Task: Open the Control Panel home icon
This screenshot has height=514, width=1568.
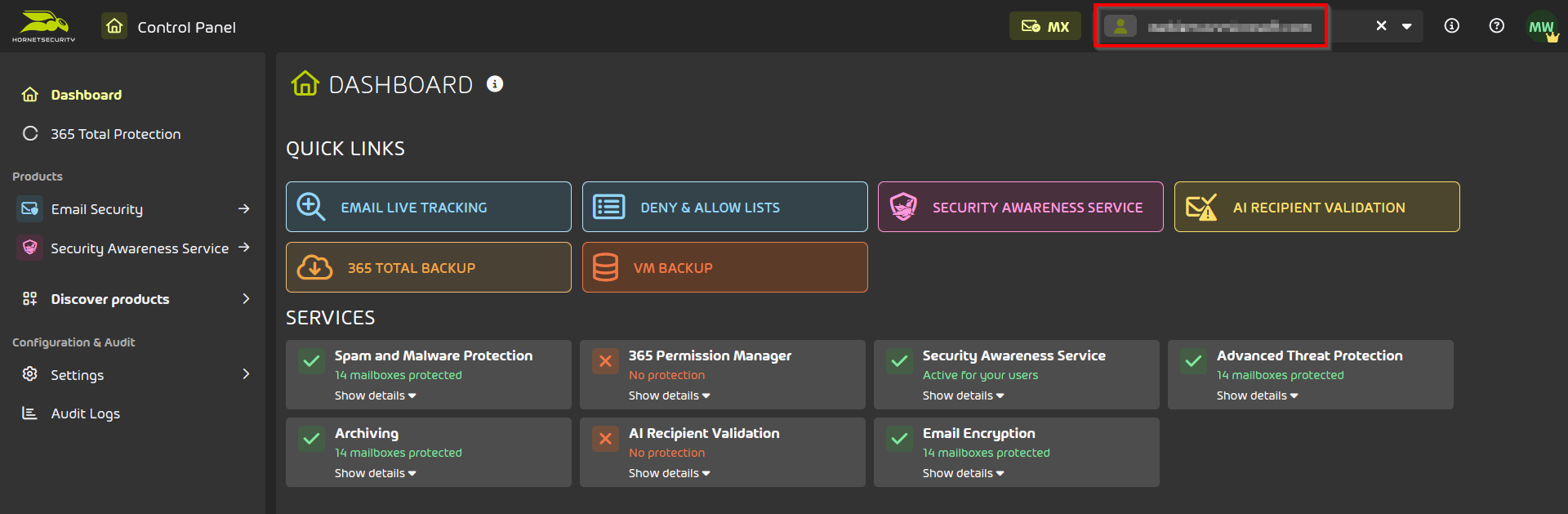Action: (x=114, y=26)
